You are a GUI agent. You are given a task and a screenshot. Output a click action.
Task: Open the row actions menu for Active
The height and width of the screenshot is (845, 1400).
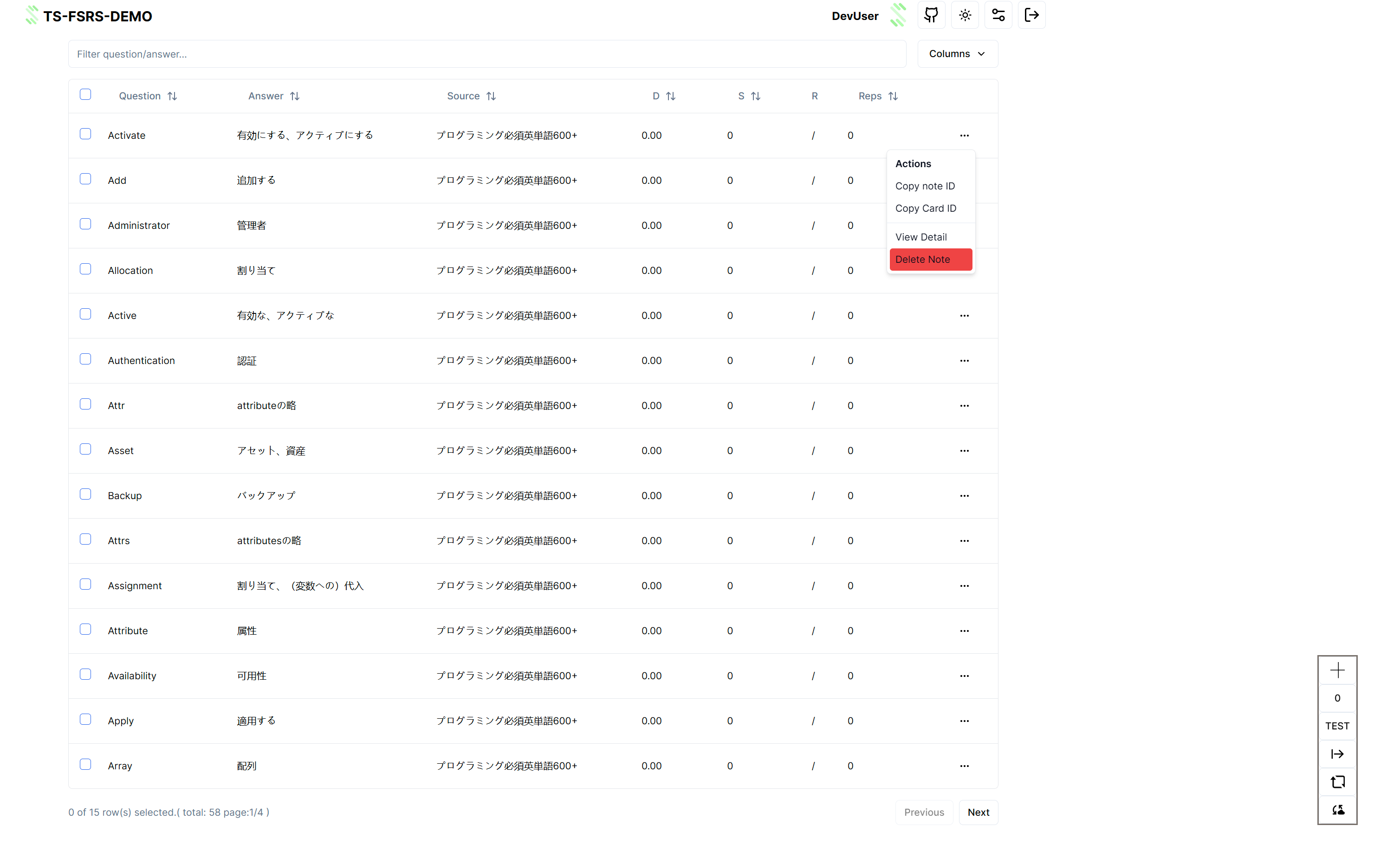coord(964,315)
